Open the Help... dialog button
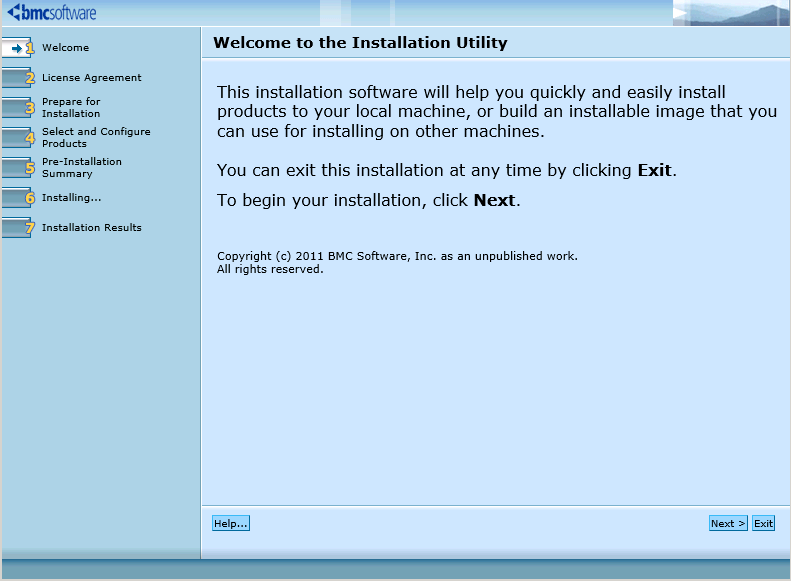This screenshot has width=791, height=581. click(231, 524)
